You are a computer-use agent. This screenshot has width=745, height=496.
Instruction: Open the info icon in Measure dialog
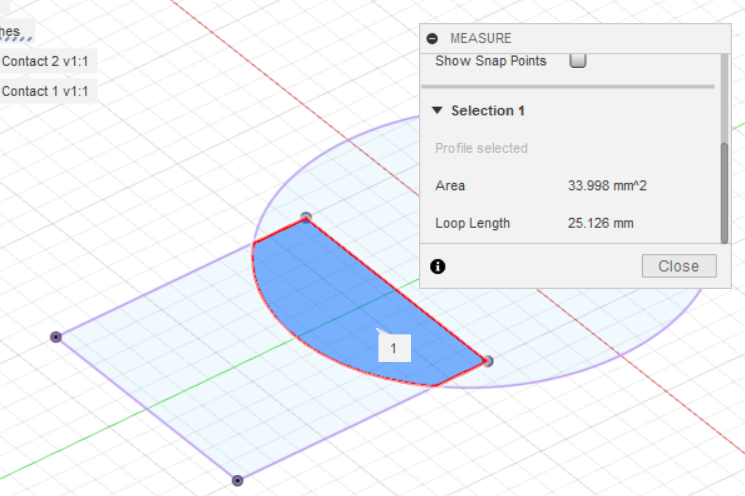[438, 267]
